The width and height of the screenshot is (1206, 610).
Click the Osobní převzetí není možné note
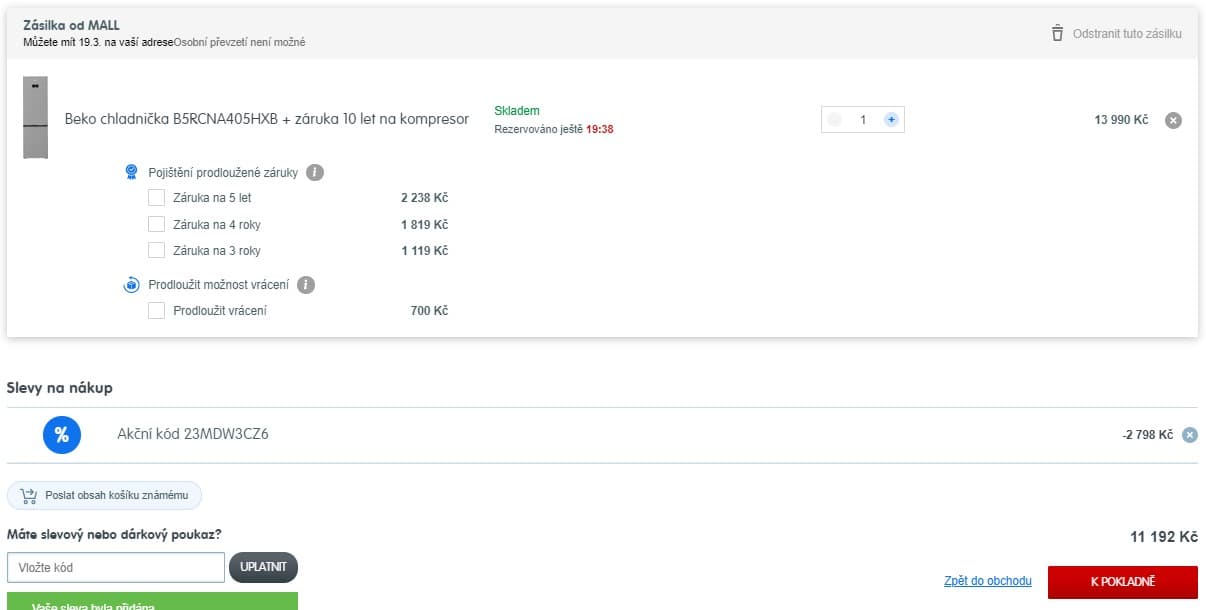(x=240, y=43)
